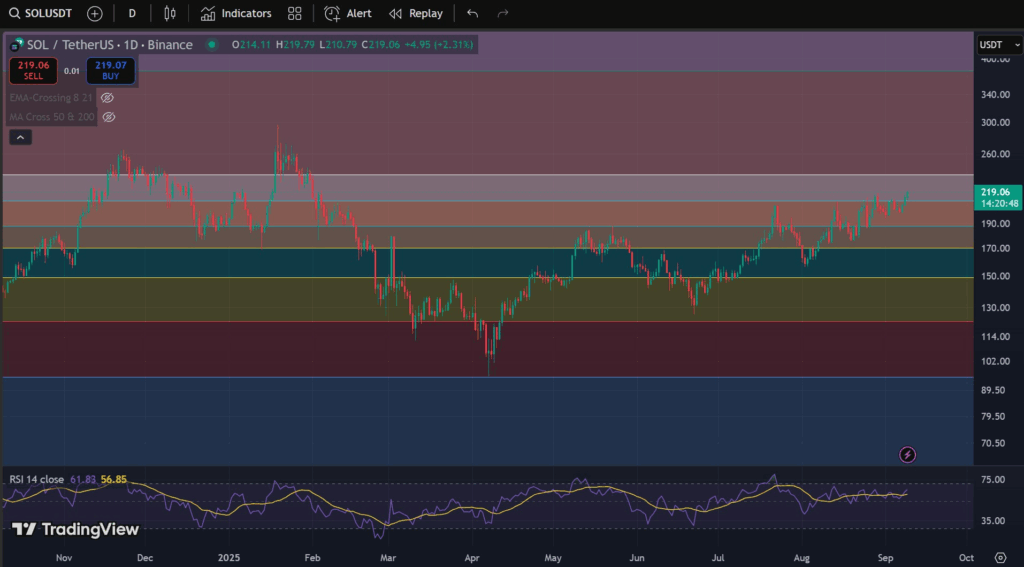Open the D timeframe selector
The width and height of the screenshot is (1024, 567).
[132, 13]
